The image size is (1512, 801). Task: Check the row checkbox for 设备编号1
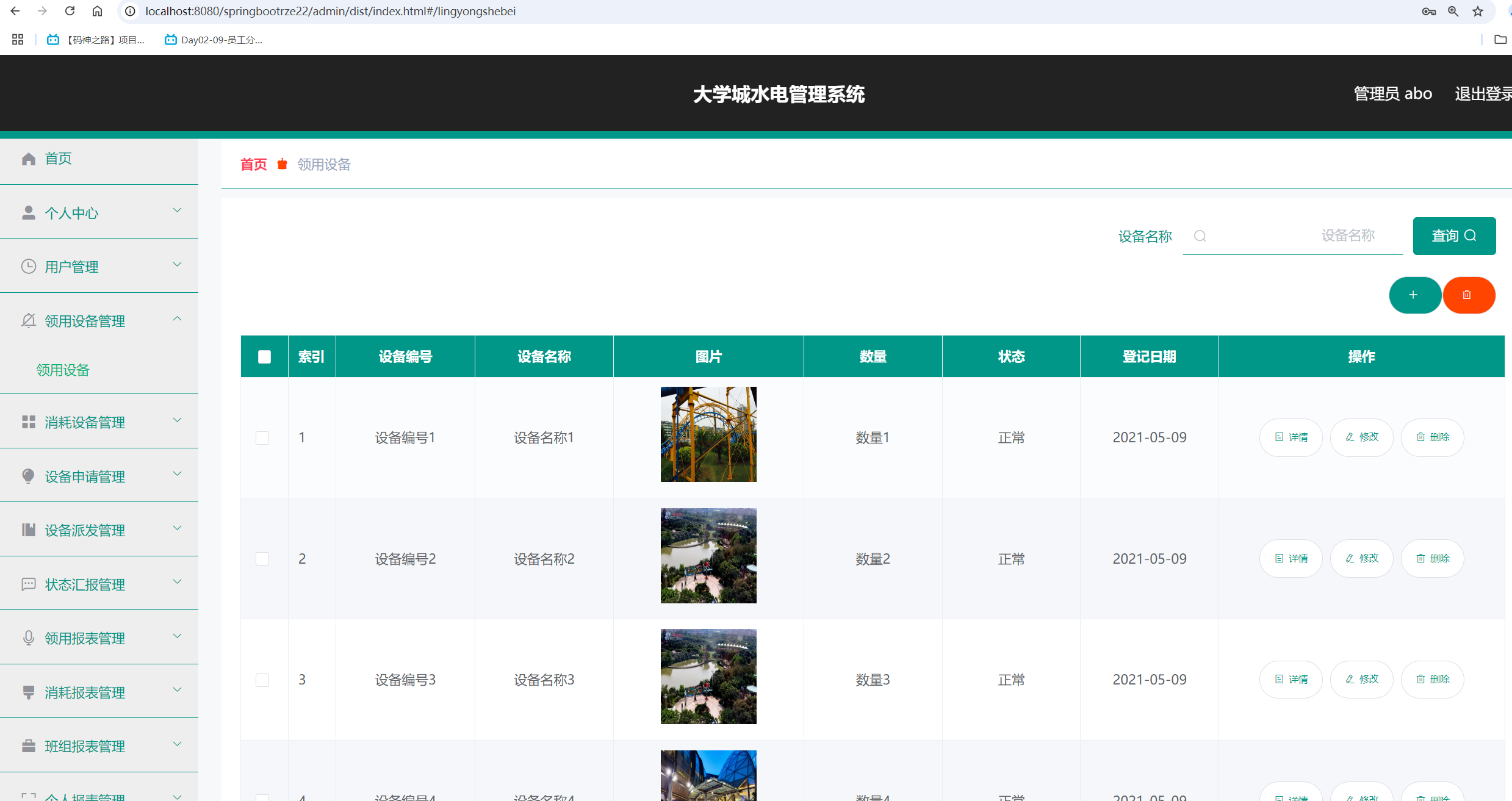[x=263, y=437]
